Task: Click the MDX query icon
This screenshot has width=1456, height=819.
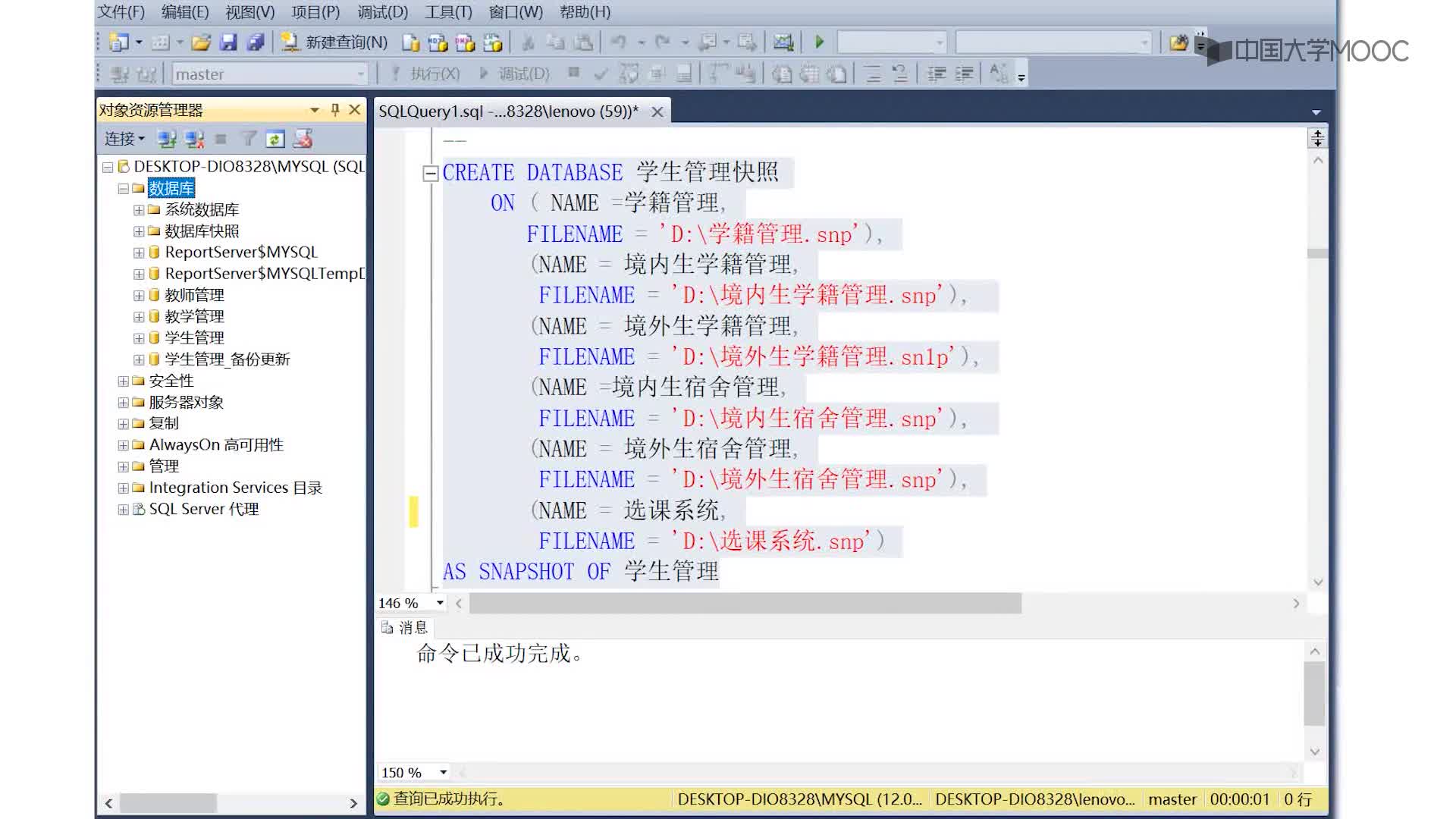Action: 438,42
